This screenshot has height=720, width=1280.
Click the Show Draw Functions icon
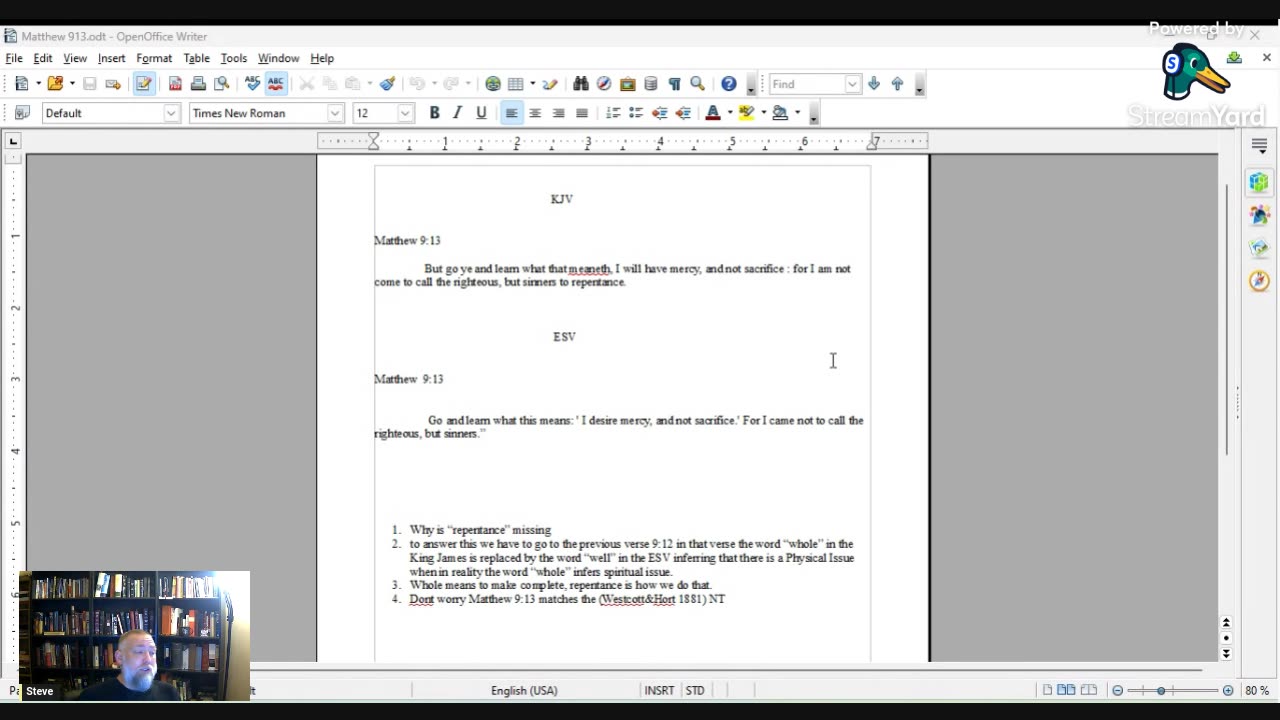coord(550,84)
